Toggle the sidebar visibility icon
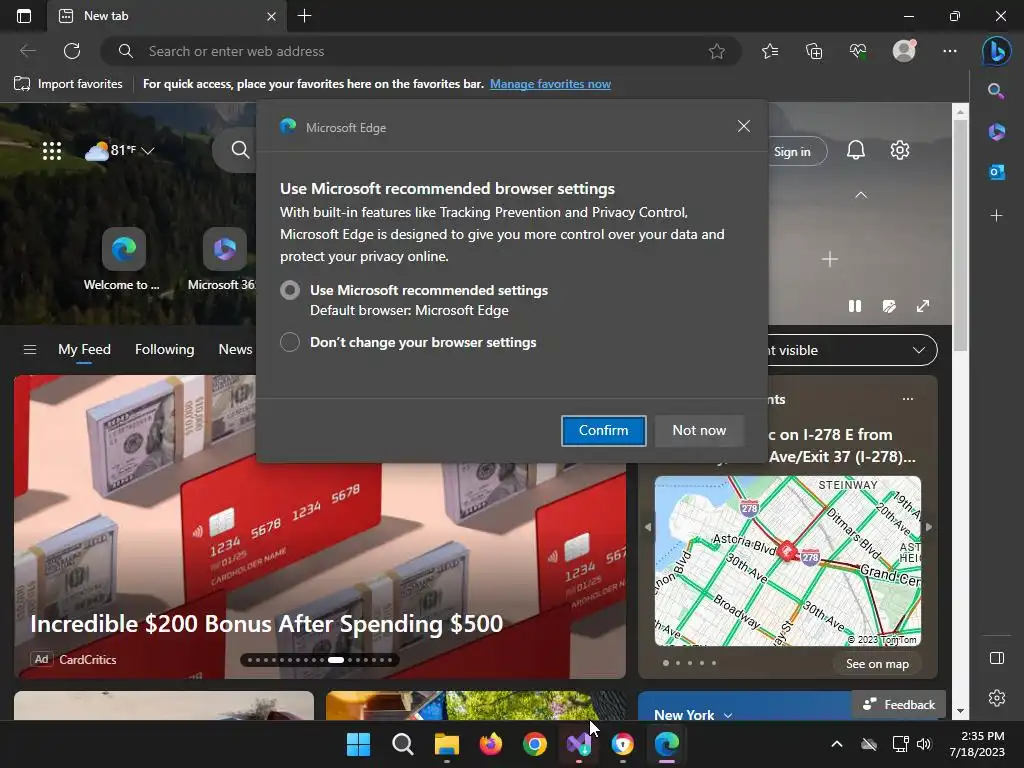The height and width of the screenshot is (768, 1024). pos(997,658)
